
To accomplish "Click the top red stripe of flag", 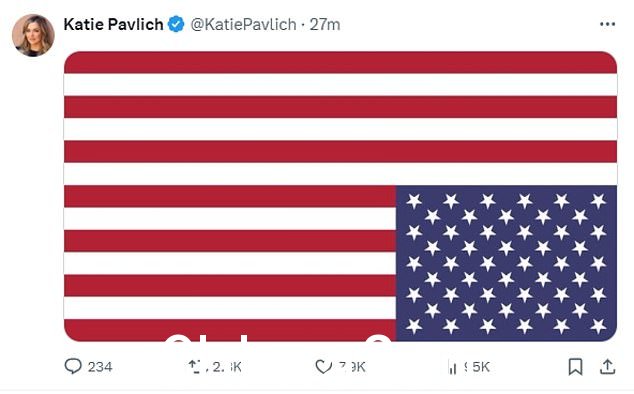I will 340,62.
